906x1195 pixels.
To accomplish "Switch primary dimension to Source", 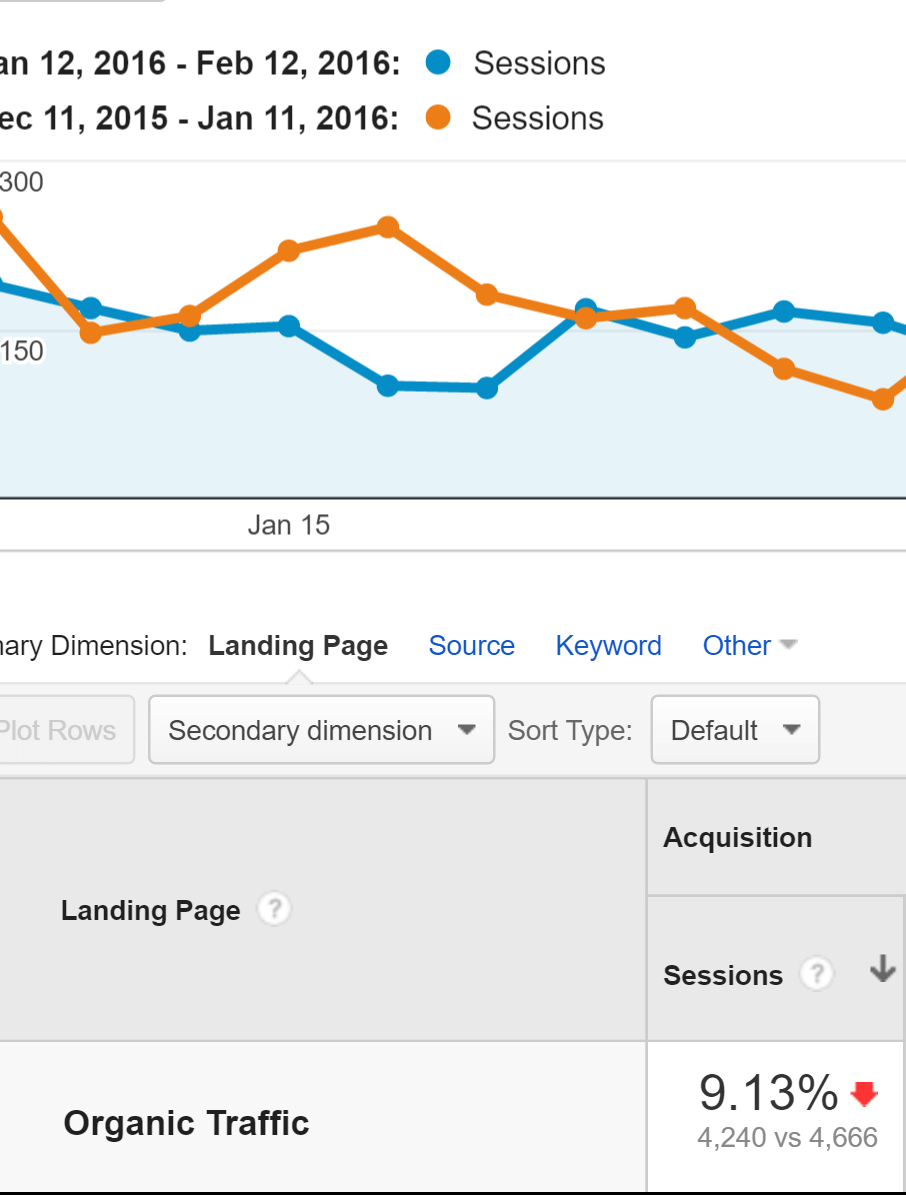I will [471, 646].
